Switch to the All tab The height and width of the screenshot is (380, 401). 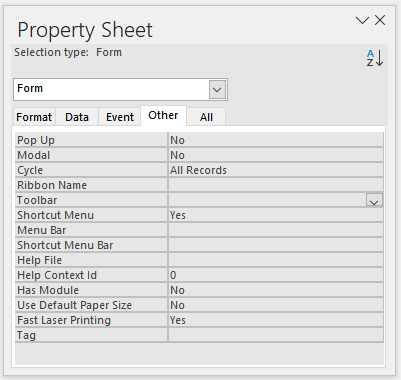206,117
